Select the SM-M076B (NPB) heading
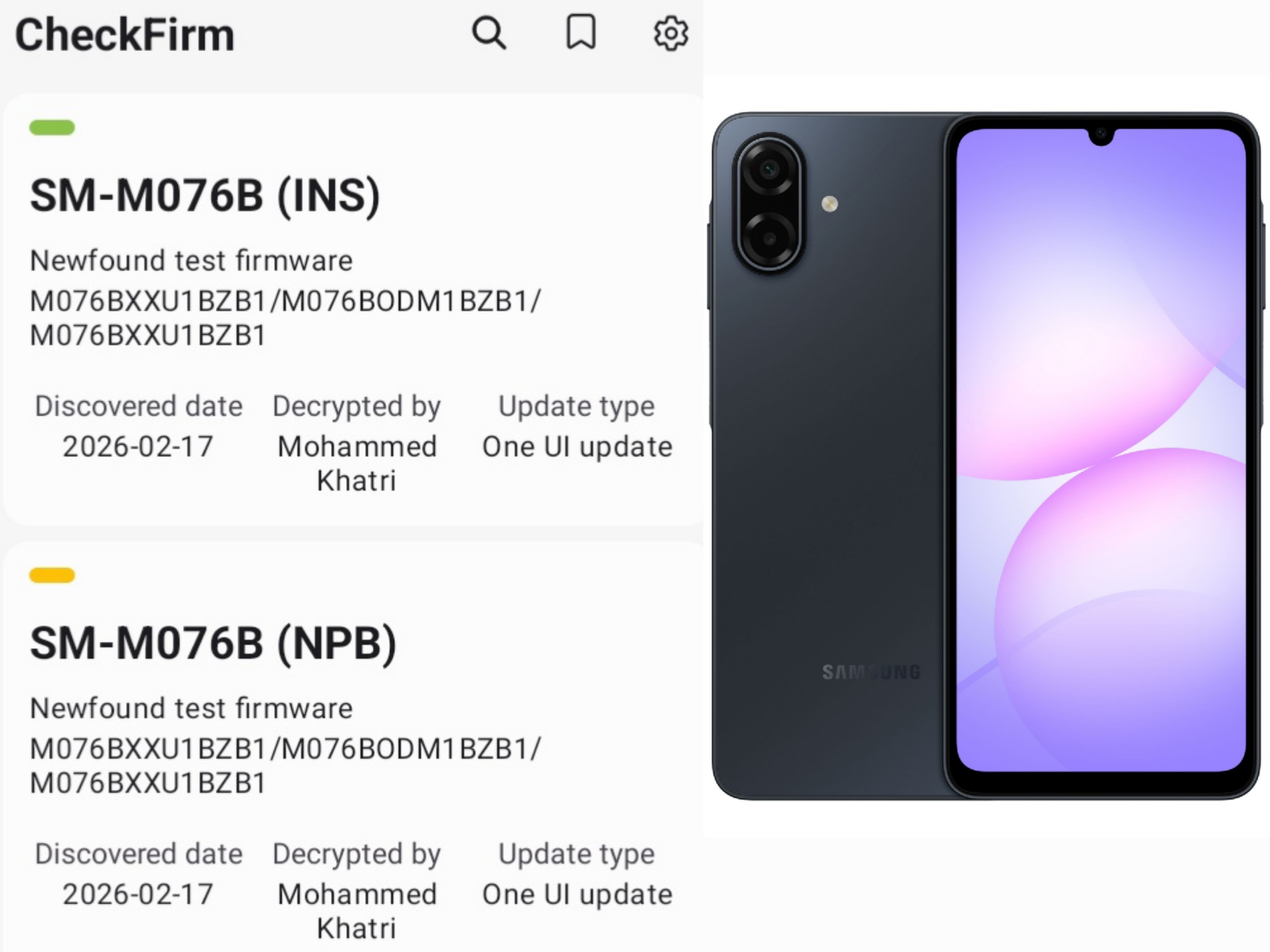This screenshot has height=952, width=1270. point(213,644)
